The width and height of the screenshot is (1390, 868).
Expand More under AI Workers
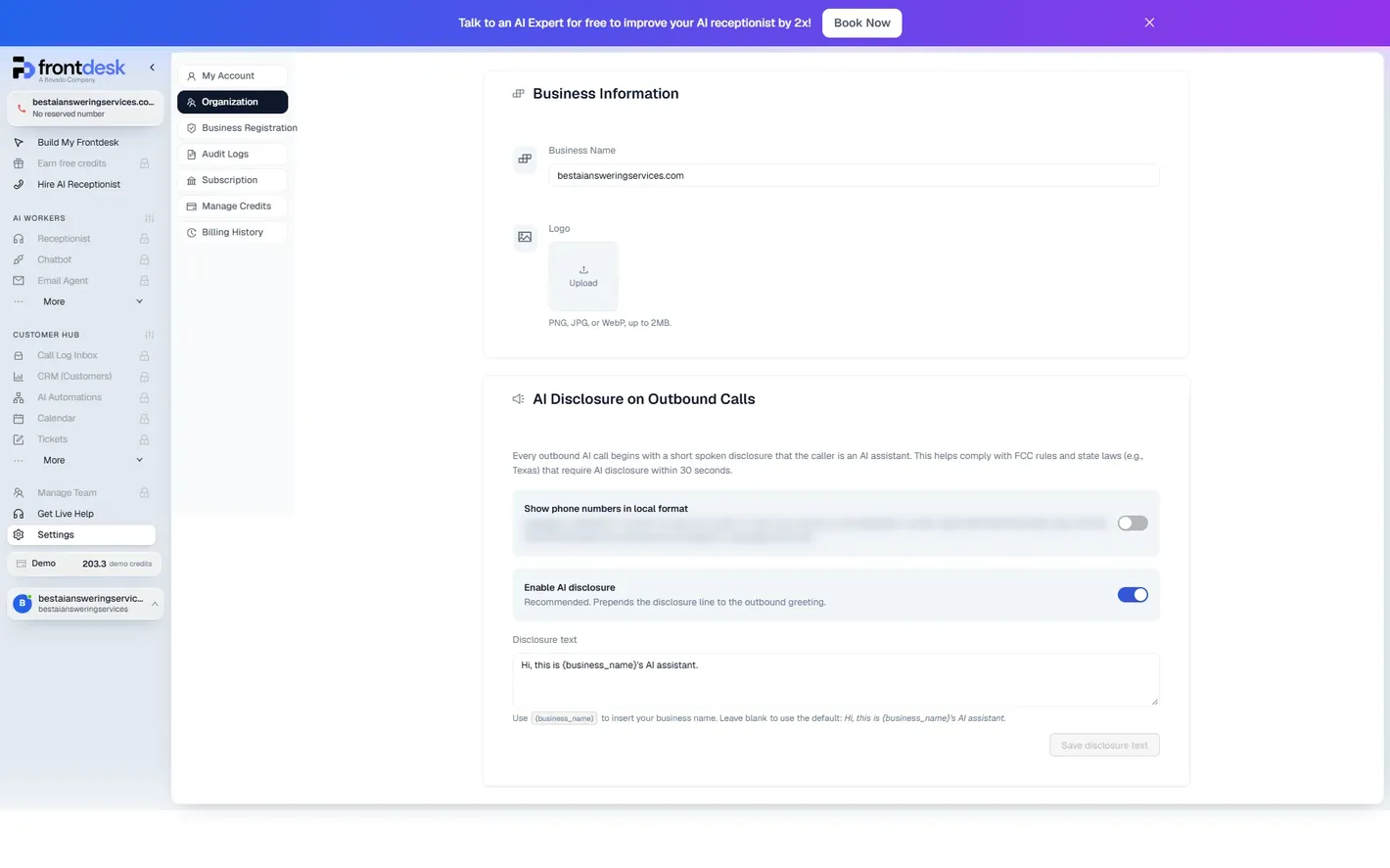[x=82, y=302]
